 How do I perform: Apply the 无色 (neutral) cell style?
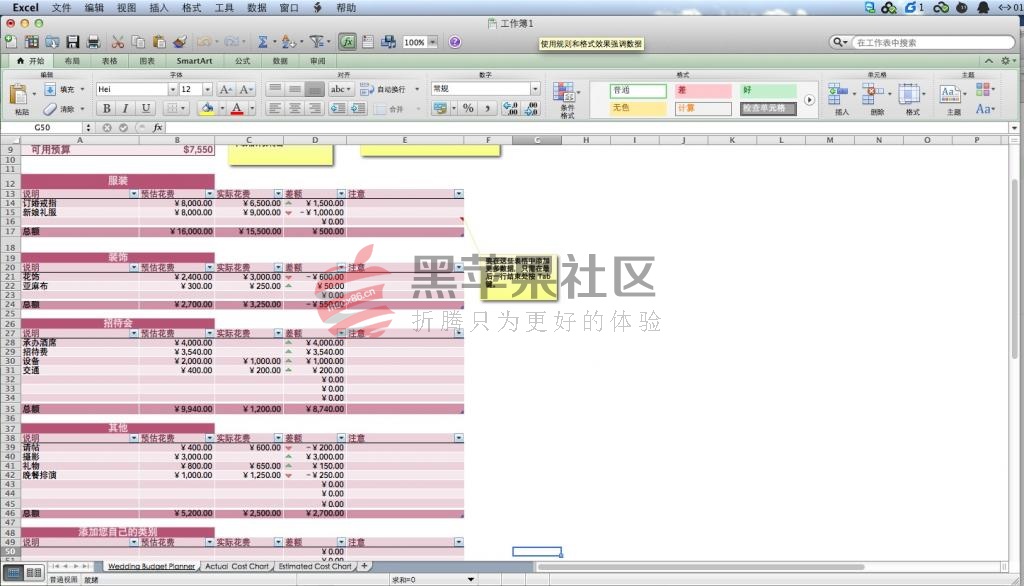point(638,108)
